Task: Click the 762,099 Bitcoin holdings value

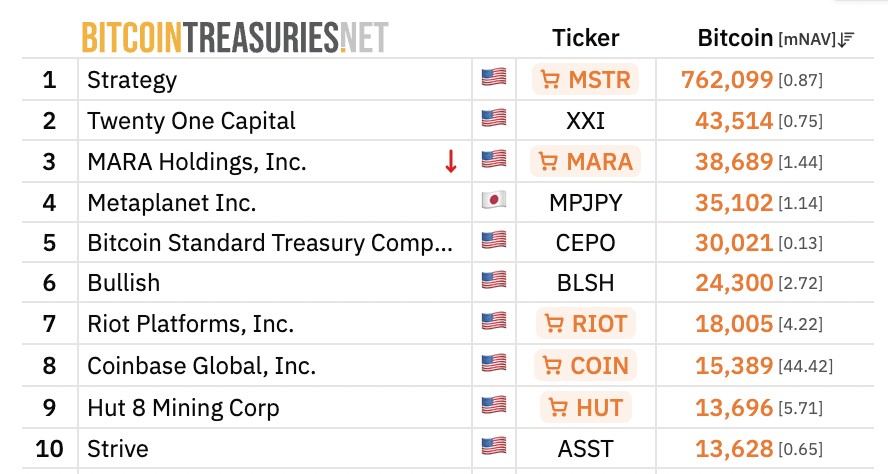Action: point(726,80)
